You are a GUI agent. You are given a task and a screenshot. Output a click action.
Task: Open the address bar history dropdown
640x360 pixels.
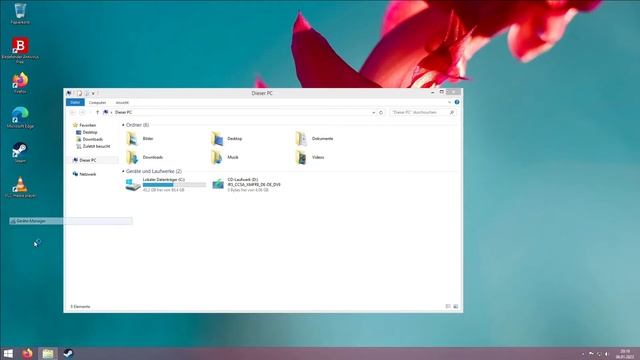[373, 112]
